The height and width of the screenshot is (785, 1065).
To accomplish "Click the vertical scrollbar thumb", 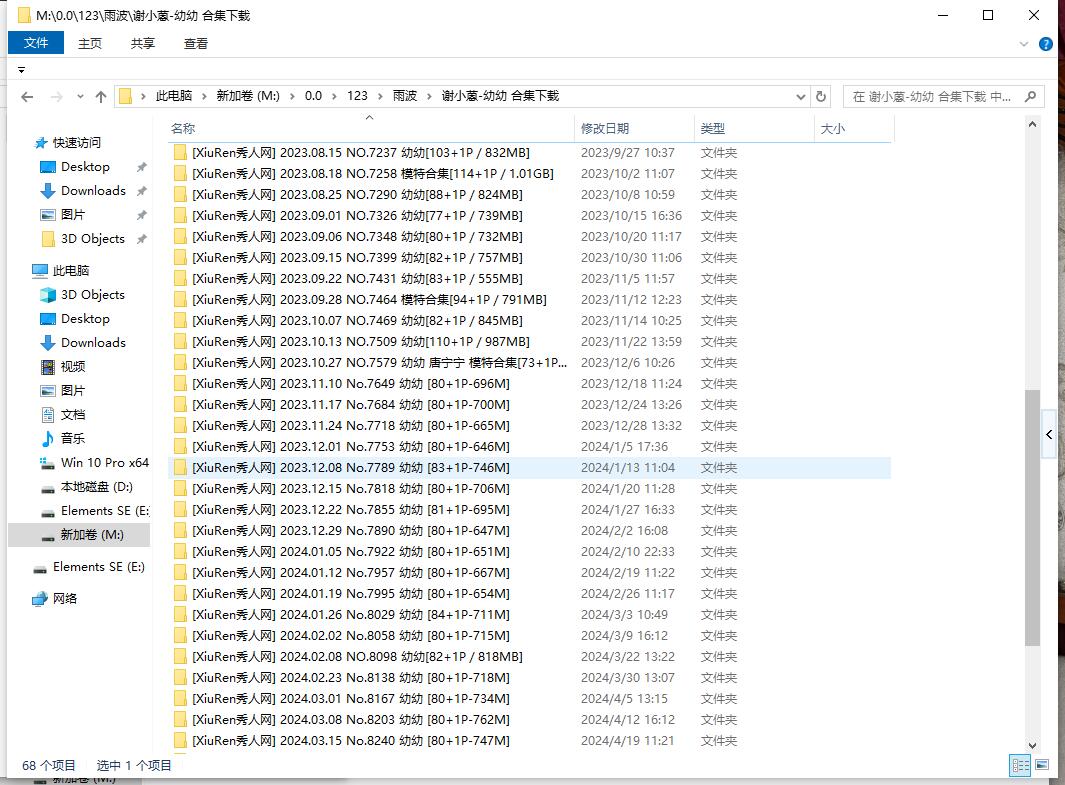I will [1032, 517].
